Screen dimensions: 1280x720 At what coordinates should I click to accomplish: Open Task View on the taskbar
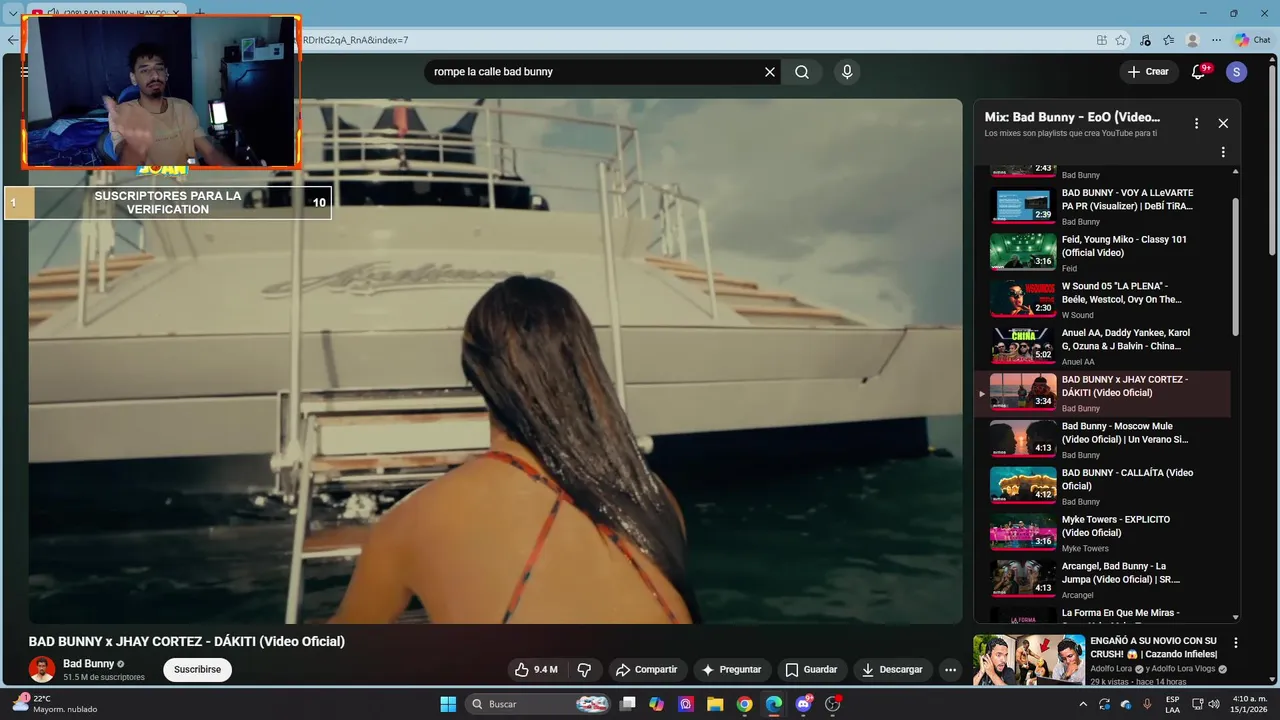click(x=628, y=704)
